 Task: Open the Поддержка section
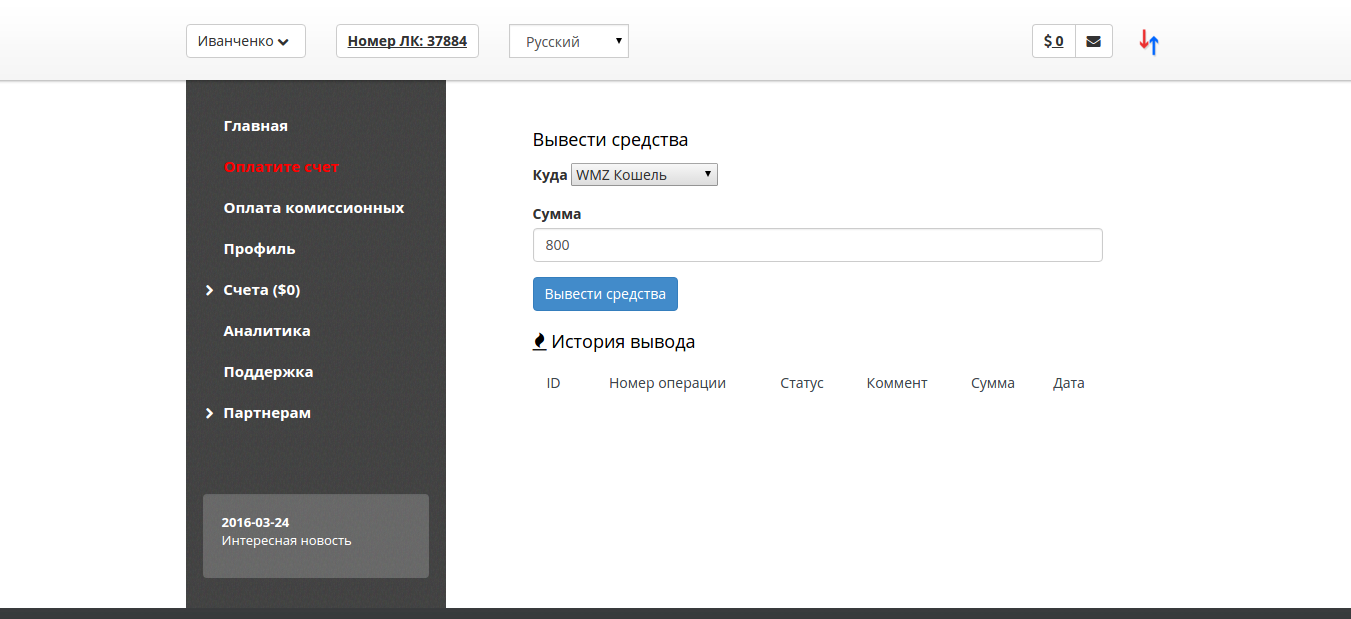[268, 372]
